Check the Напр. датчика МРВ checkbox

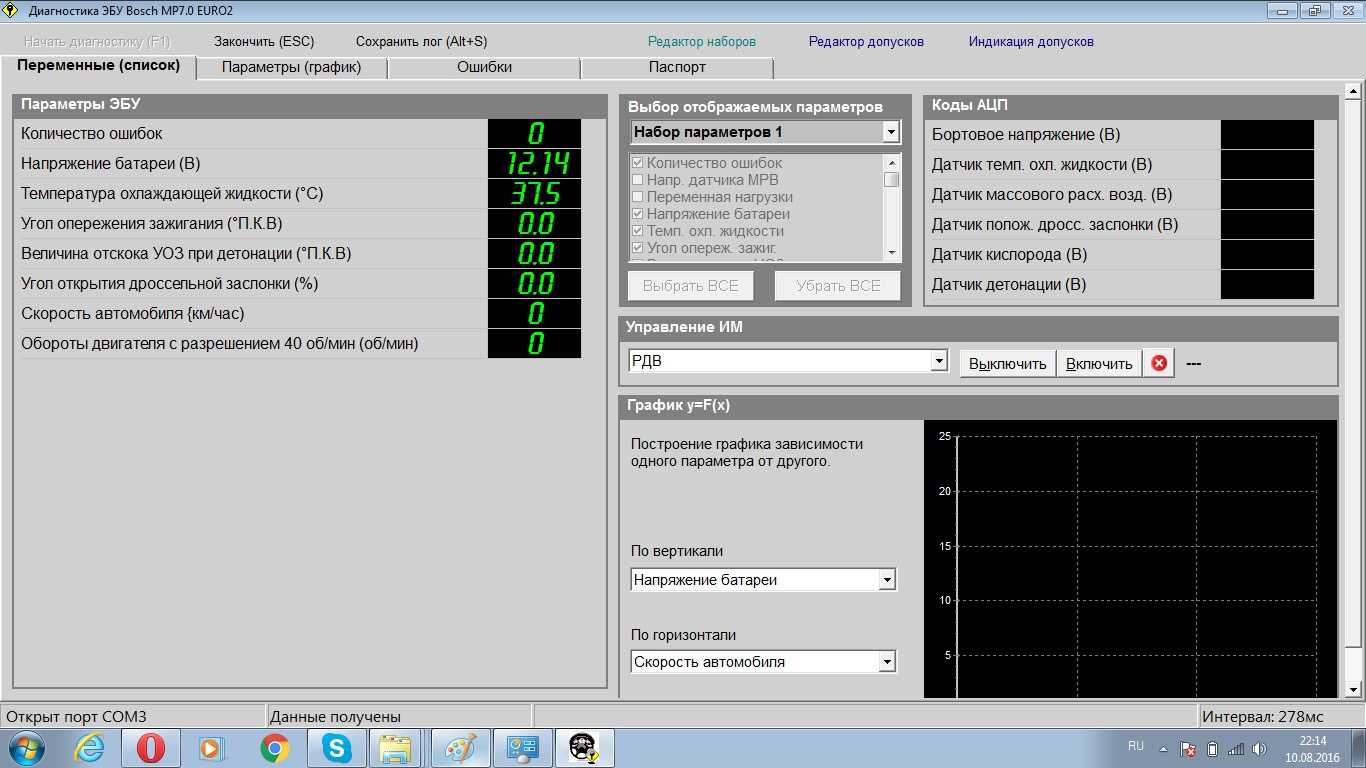[x=637, y=180]
